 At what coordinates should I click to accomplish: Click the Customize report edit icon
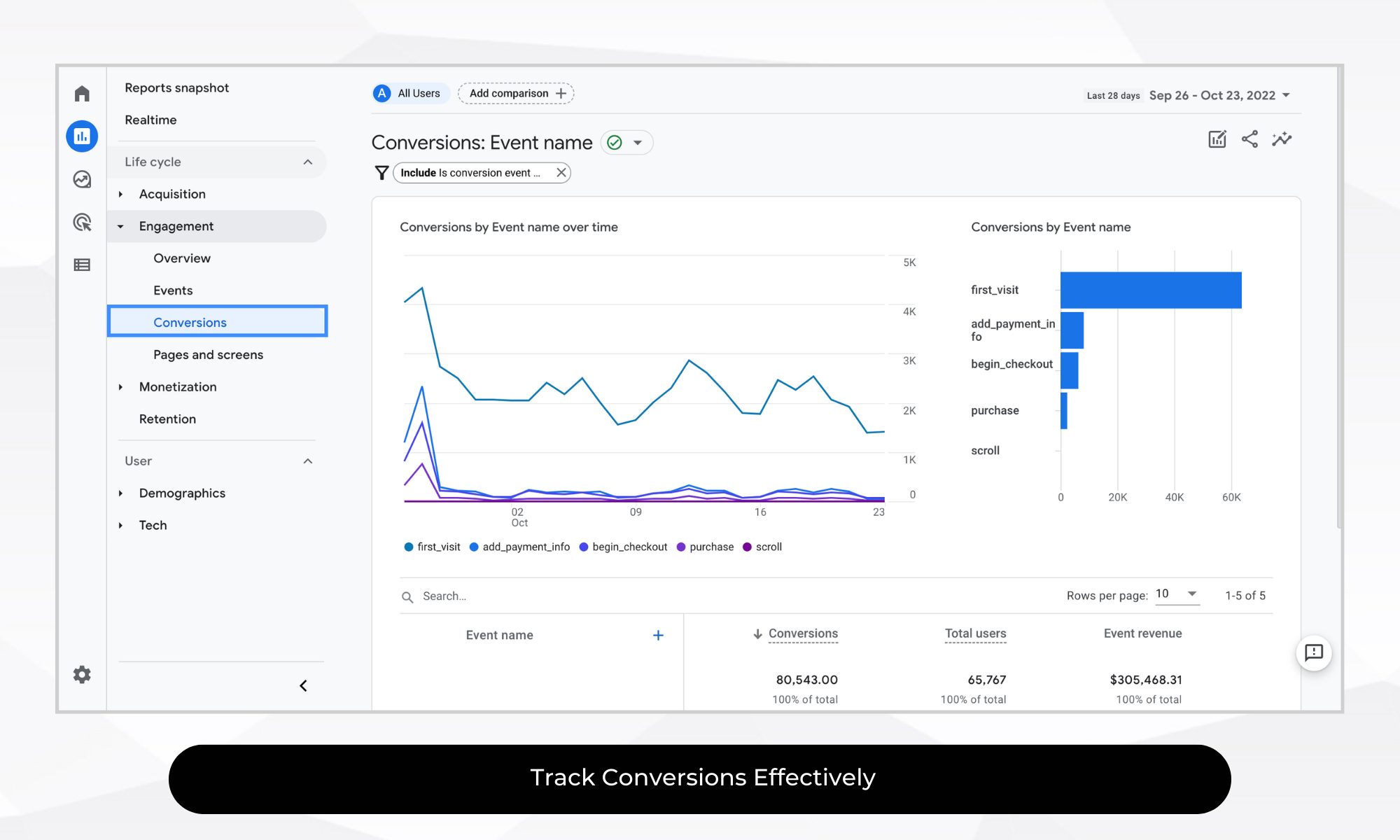tap(1217, 139)
